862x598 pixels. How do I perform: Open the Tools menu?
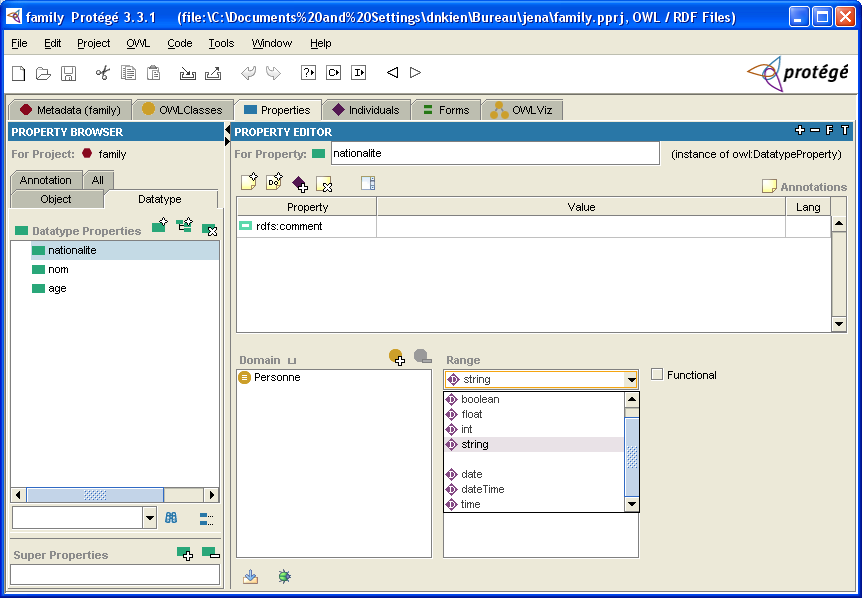click(x=221, y=43)
